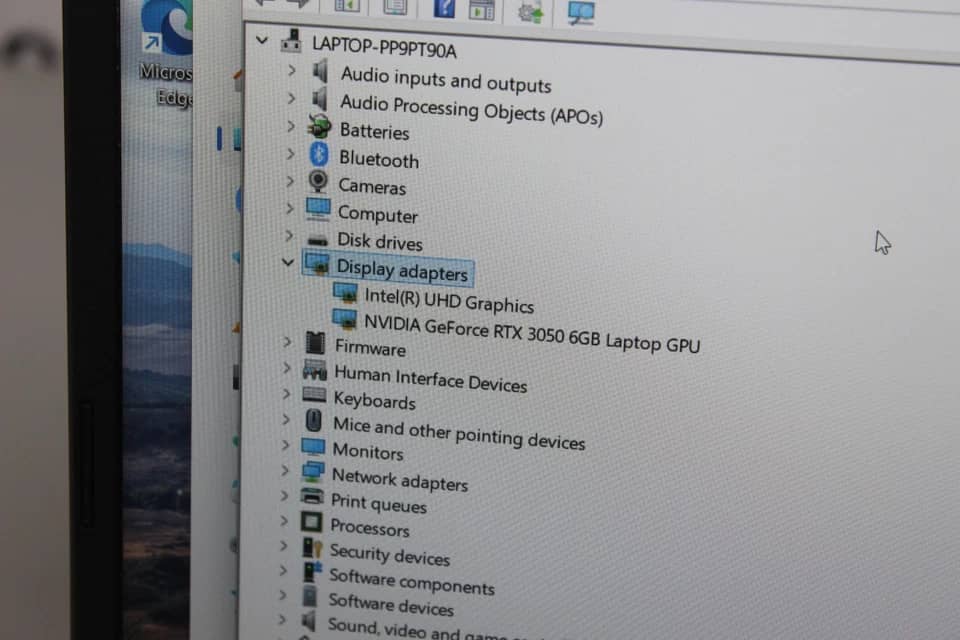Click Scan for hardware changes toolbar icon

point(580,12)
